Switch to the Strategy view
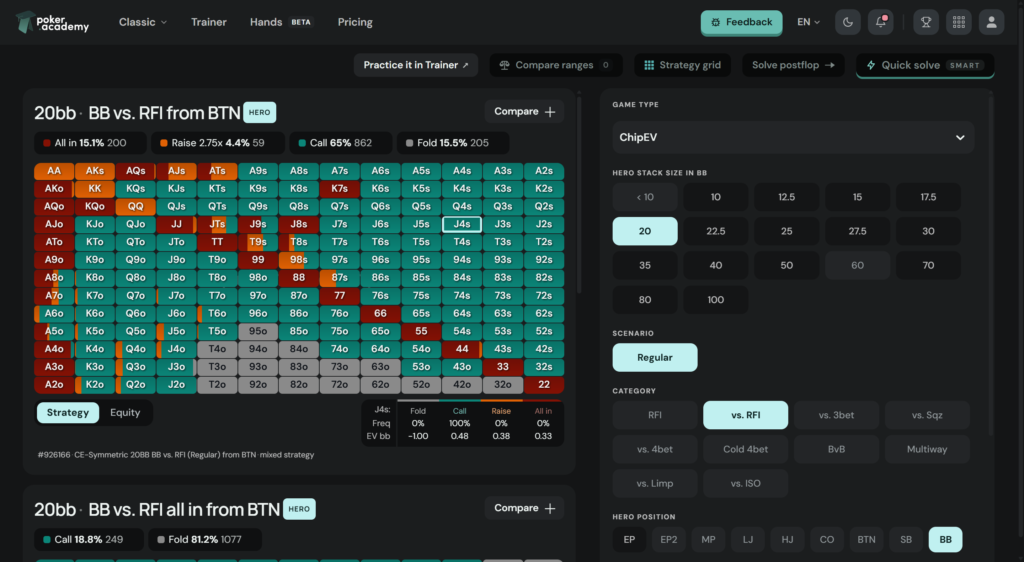 [67, 413]
